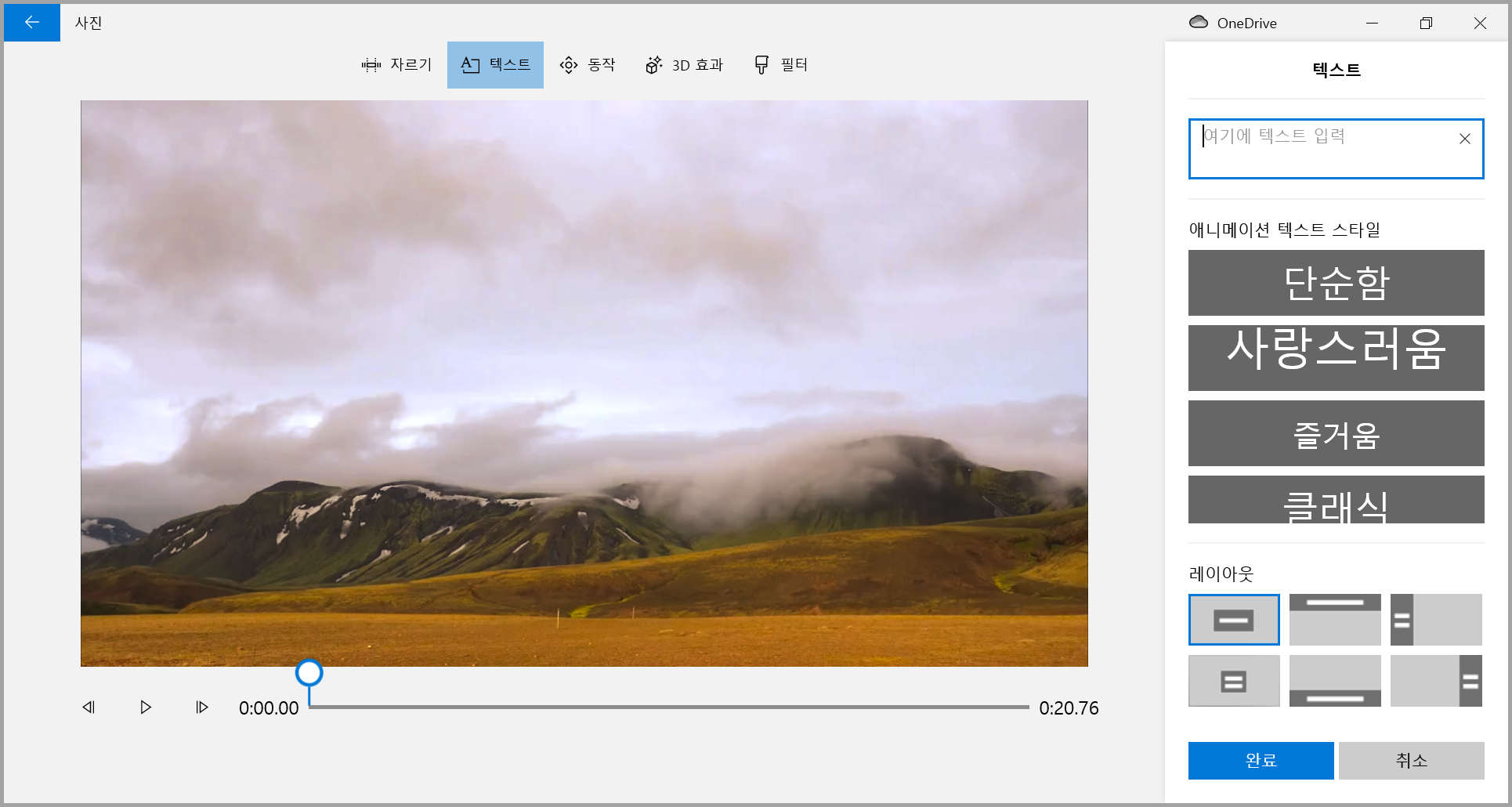Click the video preview image
The height and width of the screenshot is (807, 1512).
click(584, 383)
